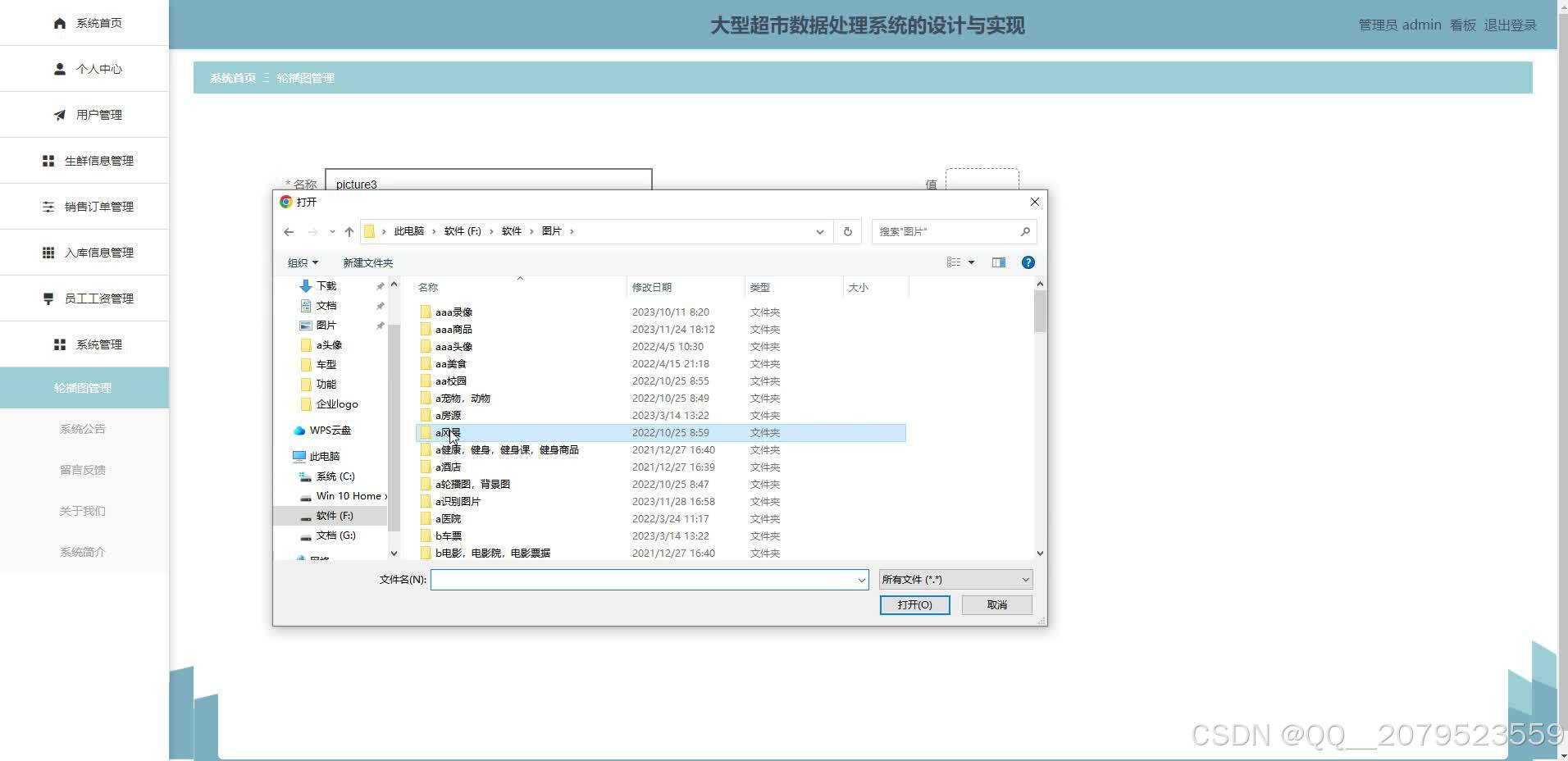Open the help question mark icon
Screen dimensions: 1568x761
(x=1028, y=262)
